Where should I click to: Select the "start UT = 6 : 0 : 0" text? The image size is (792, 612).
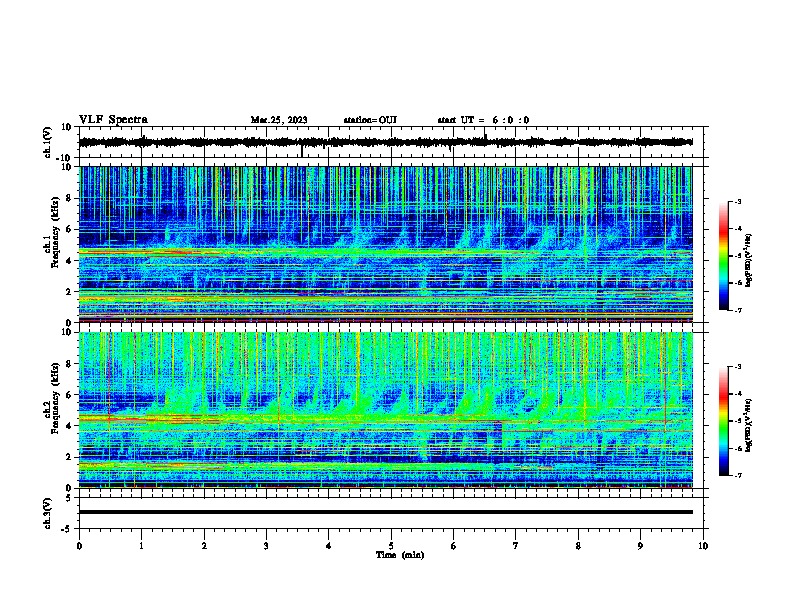(x=483, y=120)
